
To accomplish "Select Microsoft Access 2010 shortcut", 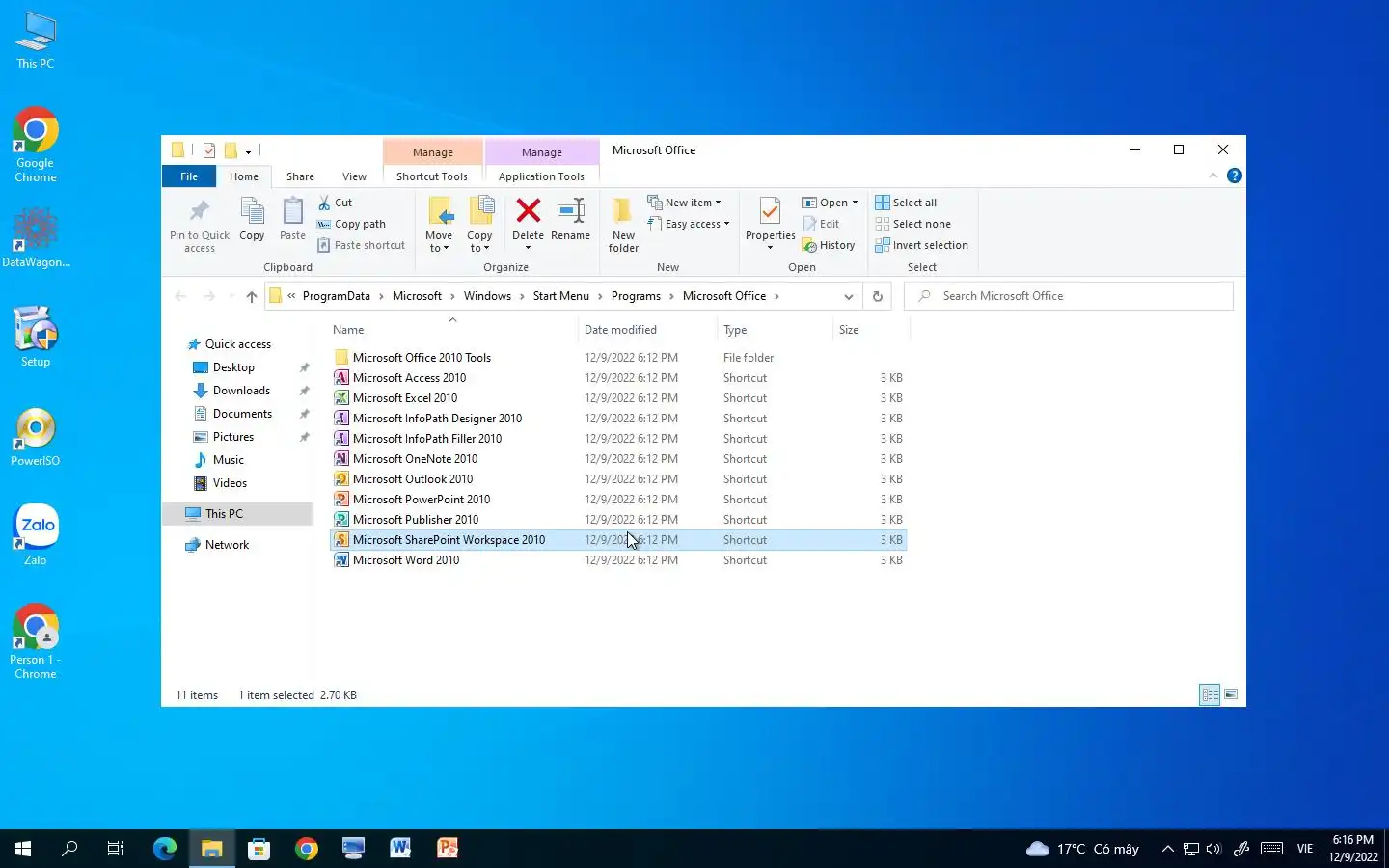I will point(618,378).
